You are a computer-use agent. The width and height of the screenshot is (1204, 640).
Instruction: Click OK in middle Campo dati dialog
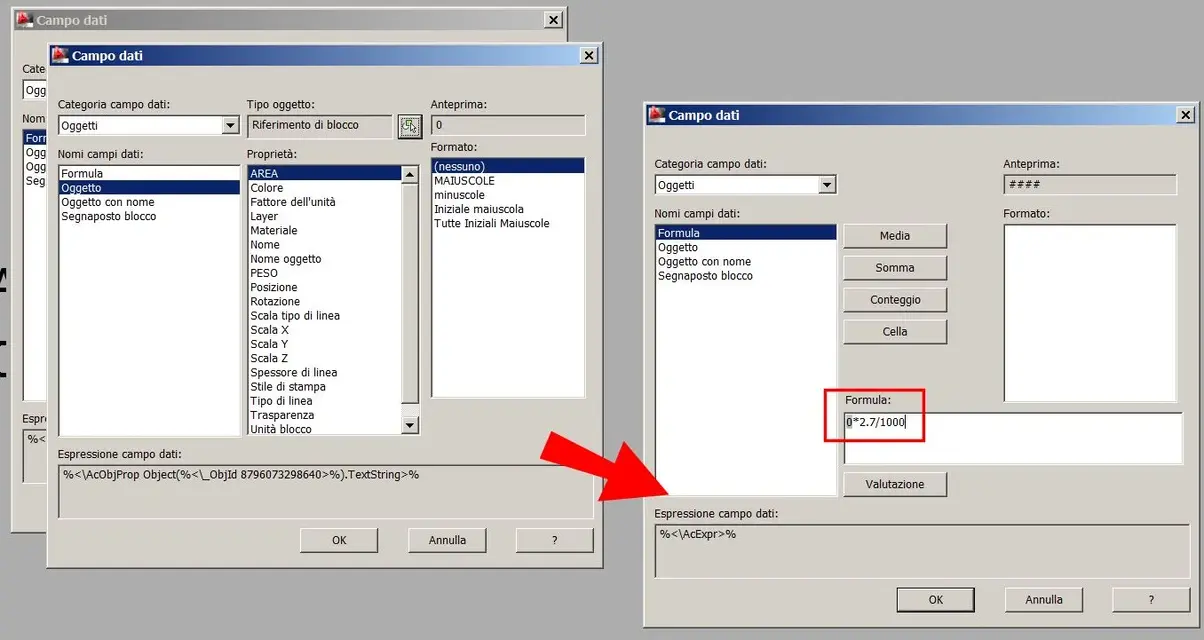(x=339, y=540)
